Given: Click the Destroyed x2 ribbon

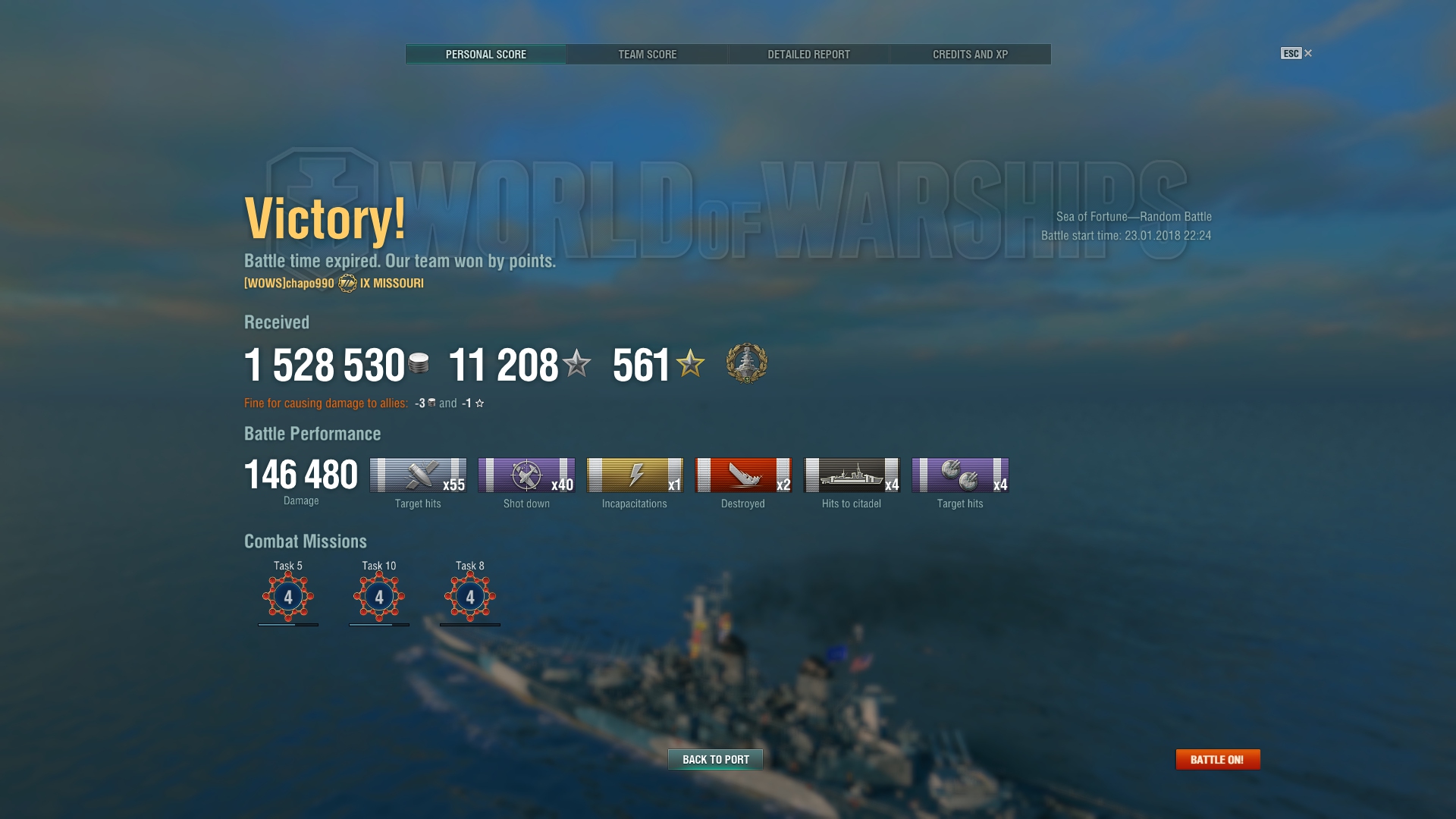Looking at the screenshot, I should point(743,475).
